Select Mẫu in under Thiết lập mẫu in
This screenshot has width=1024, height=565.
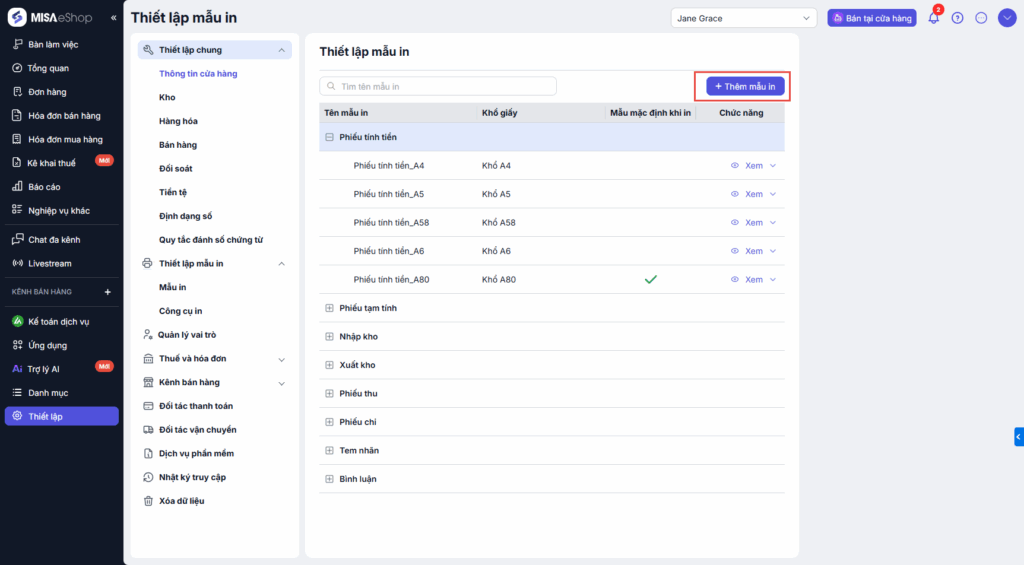point(172,287)
